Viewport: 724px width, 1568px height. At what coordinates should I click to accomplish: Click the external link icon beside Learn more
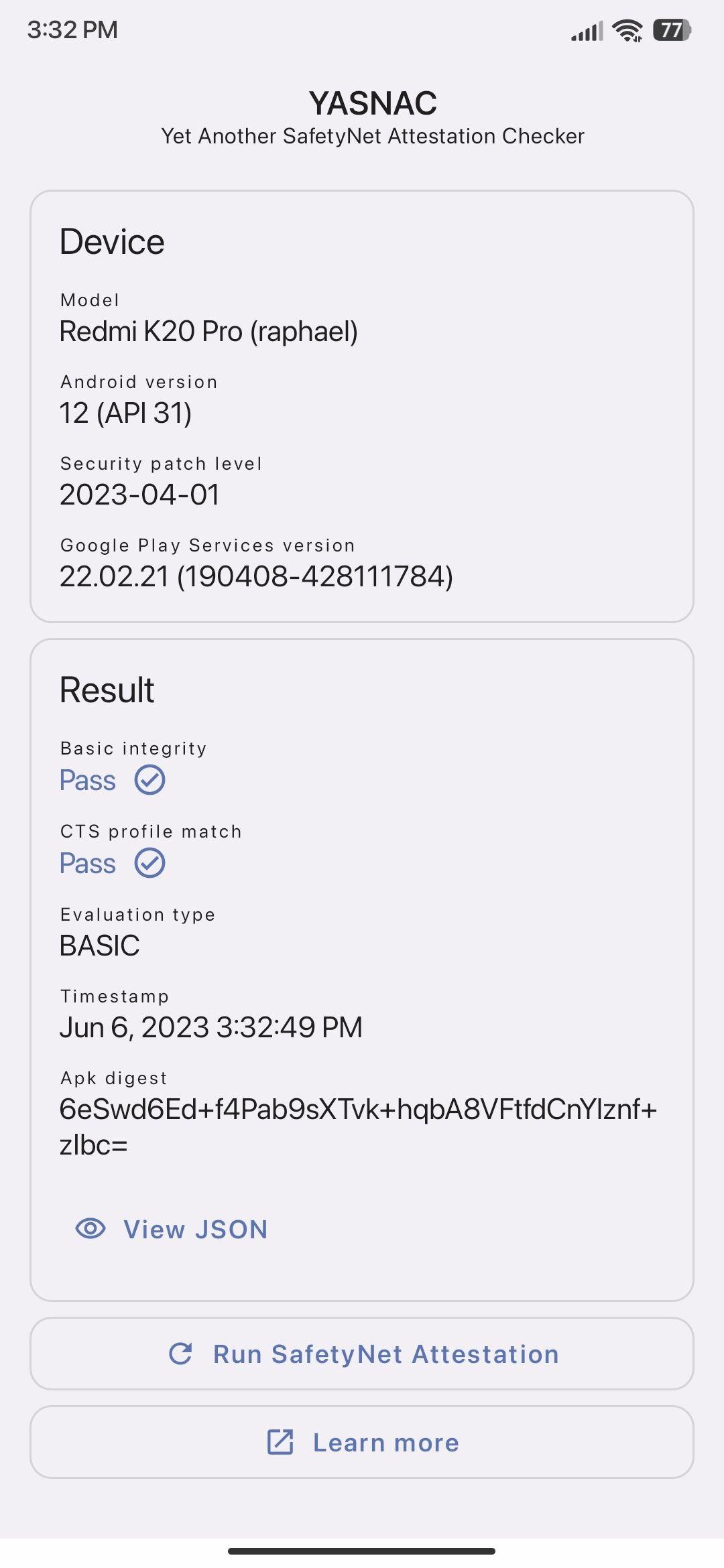280,1442
